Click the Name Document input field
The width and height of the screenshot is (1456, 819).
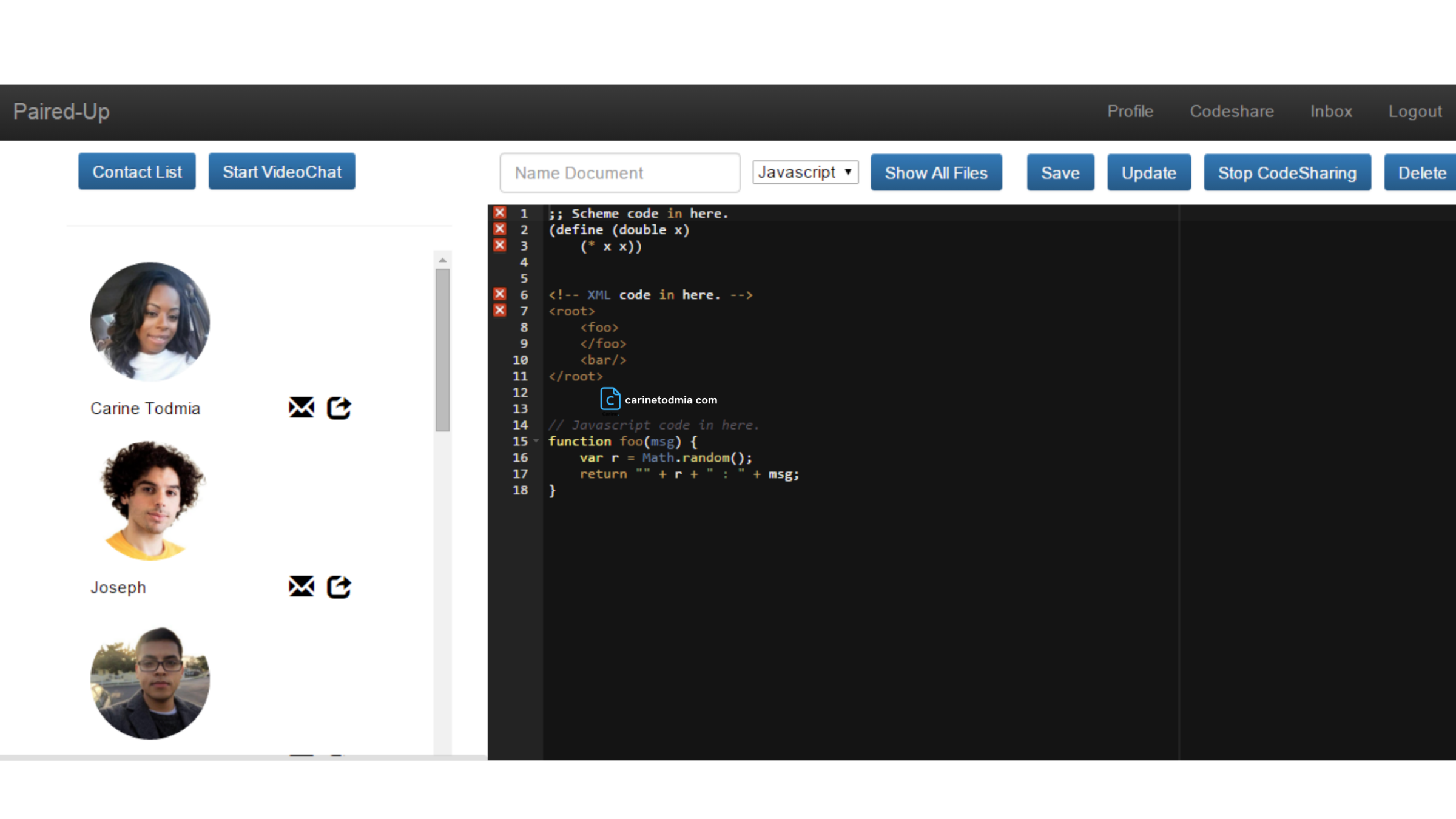click(619, 173)
